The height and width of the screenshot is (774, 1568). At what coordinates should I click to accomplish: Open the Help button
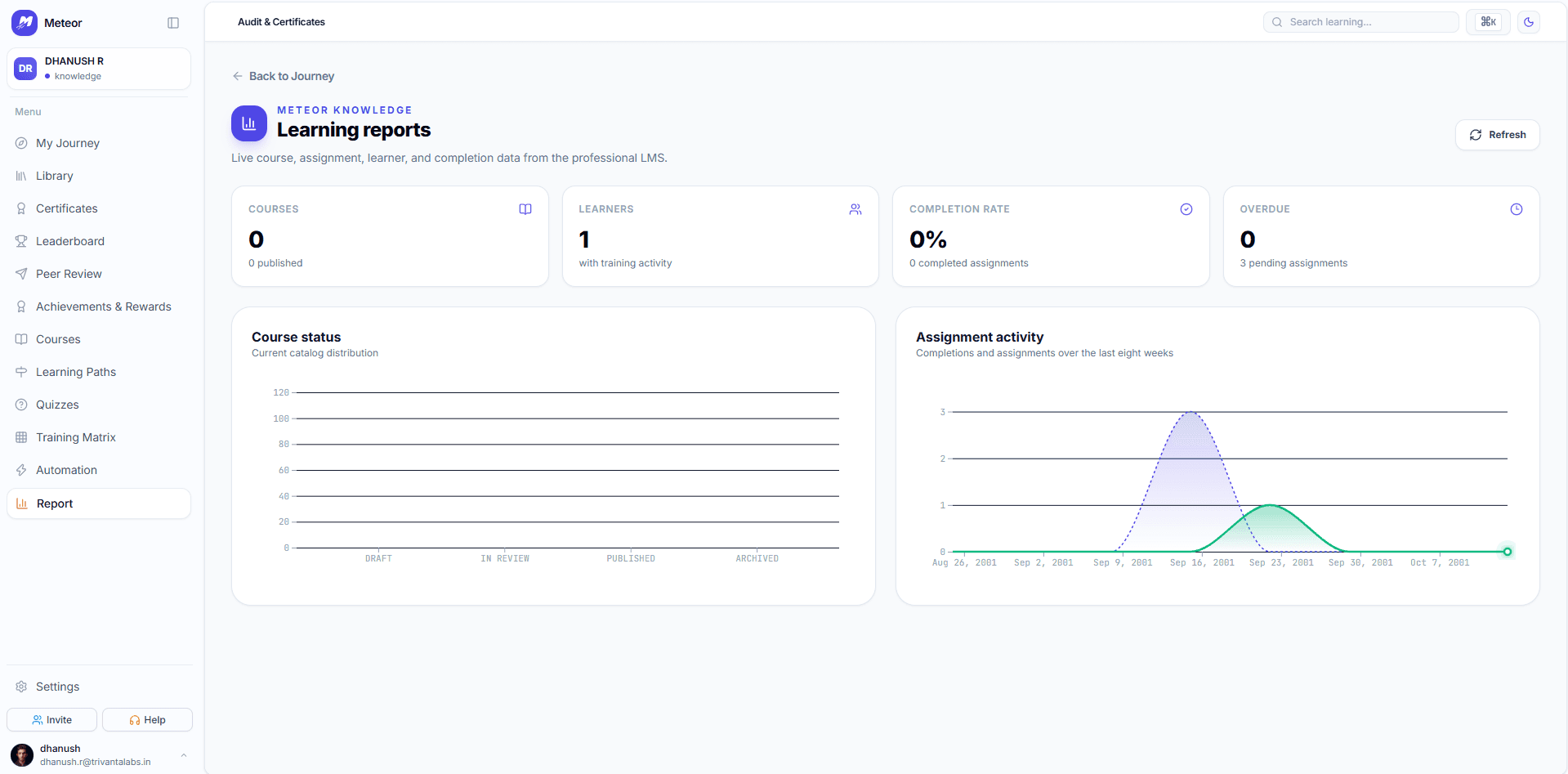(x=147, y=720)
